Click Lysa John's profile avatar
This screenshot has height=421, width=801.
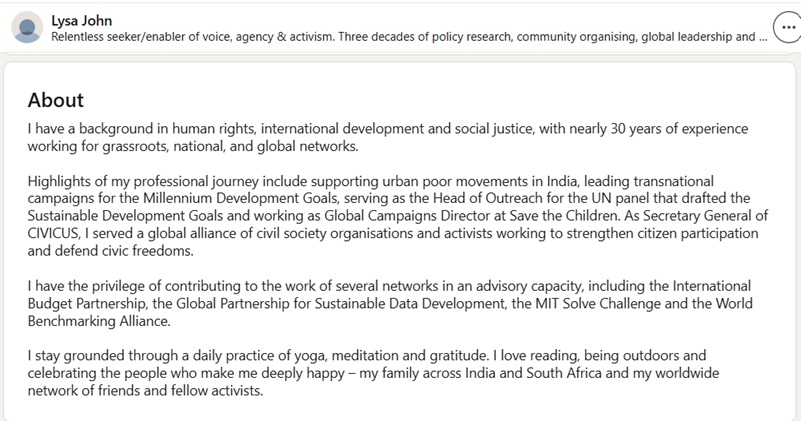(27, 27)
